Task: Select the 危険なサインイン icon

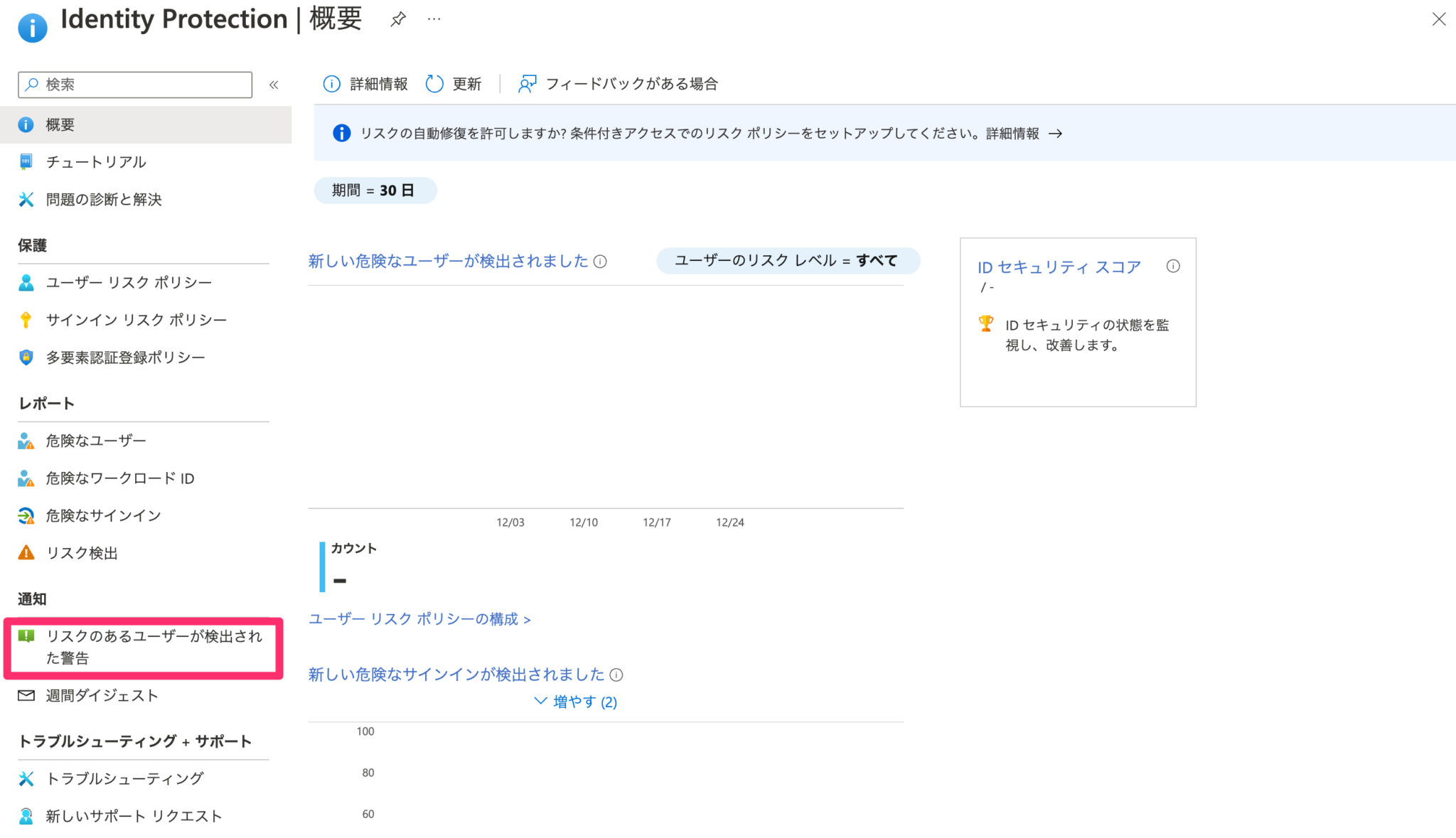Action: point(26,515)
